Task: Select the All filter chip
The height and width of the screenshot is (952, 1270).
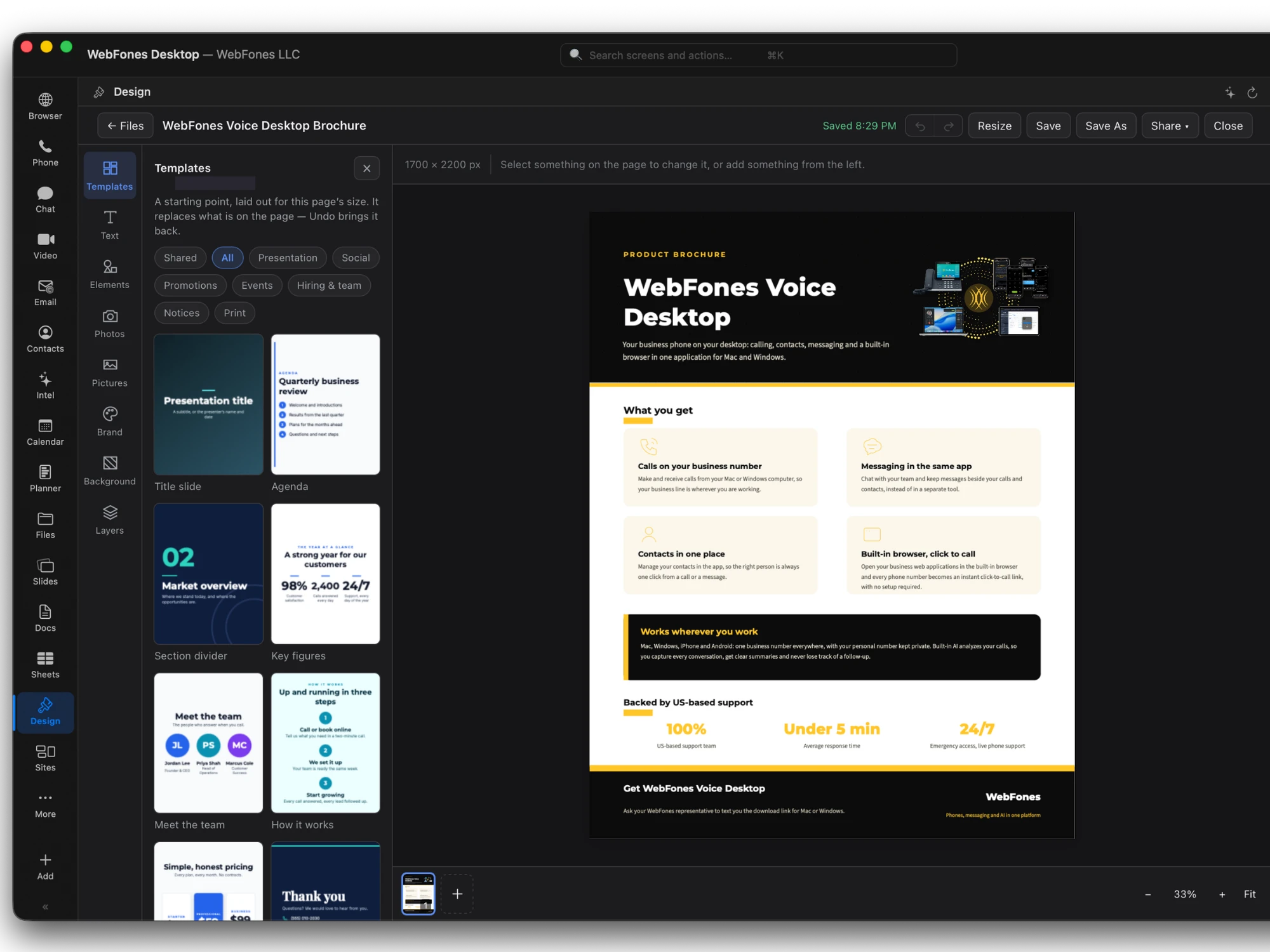Action: tap(227, 258)
